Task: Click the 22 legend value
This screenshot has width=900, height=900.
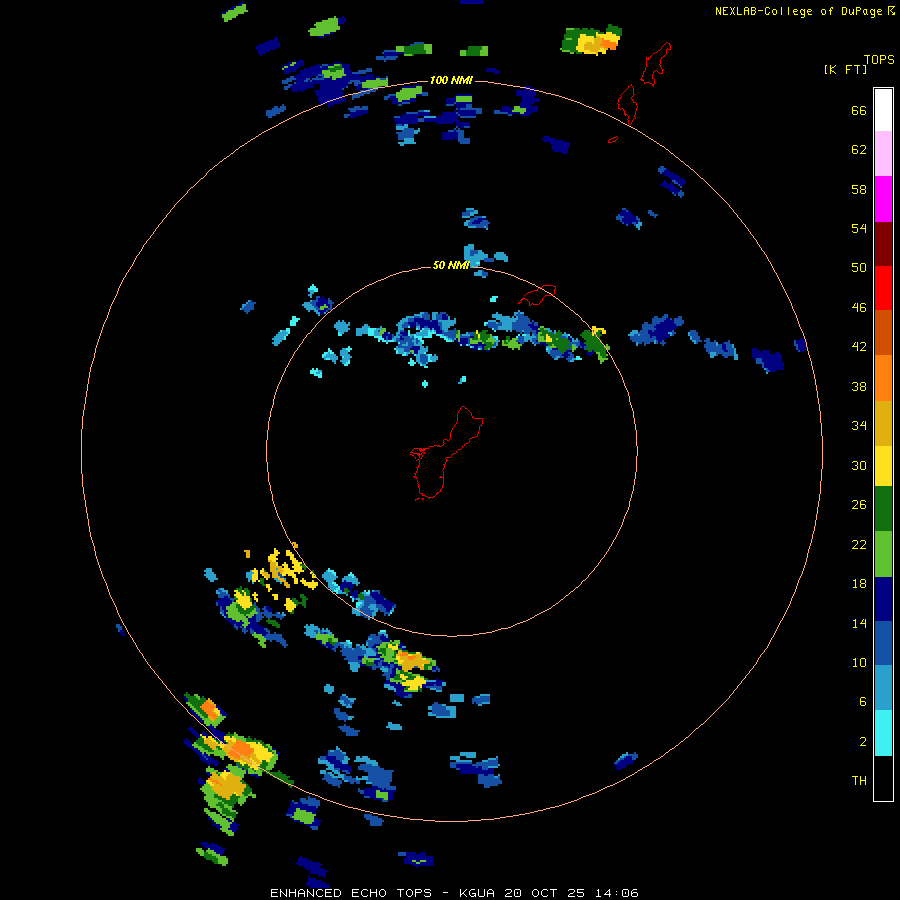Action: (x=859, y=544)
